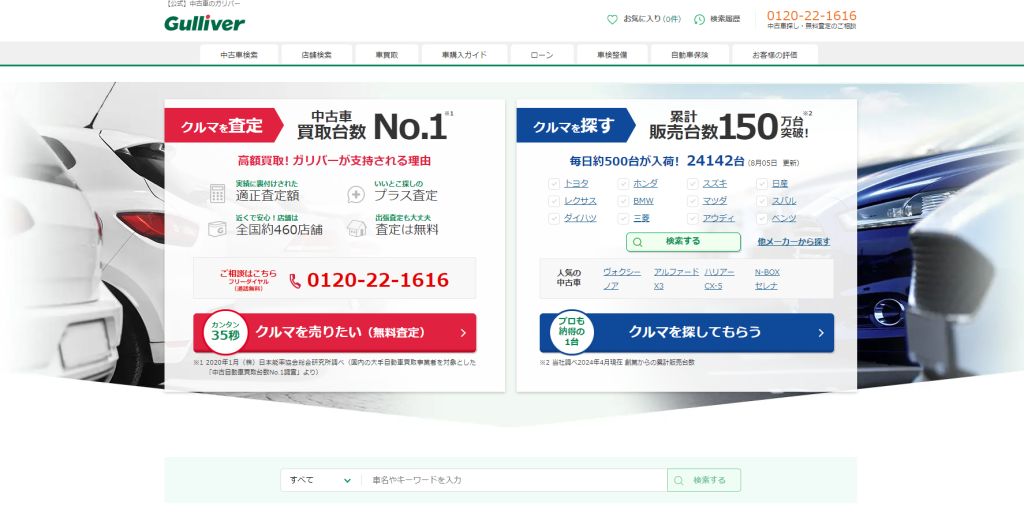The image size is (1024, 517).
Task: Tick the ベンツ checkbox
Action: pos(761,218)
